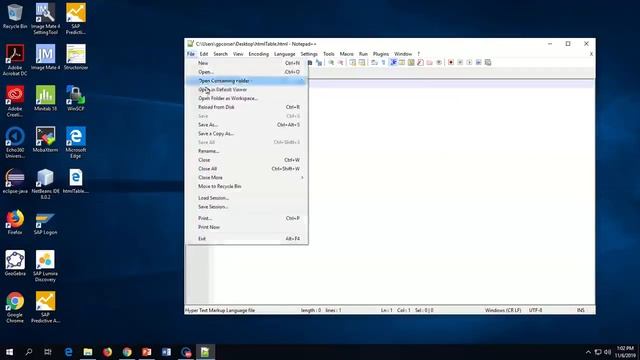Click the user defined language icon

click(402, 62)
